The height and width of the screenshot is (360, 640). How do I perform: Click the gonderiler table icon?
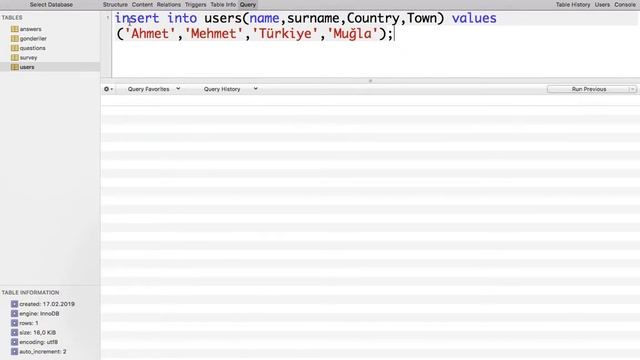coord(15,38)
